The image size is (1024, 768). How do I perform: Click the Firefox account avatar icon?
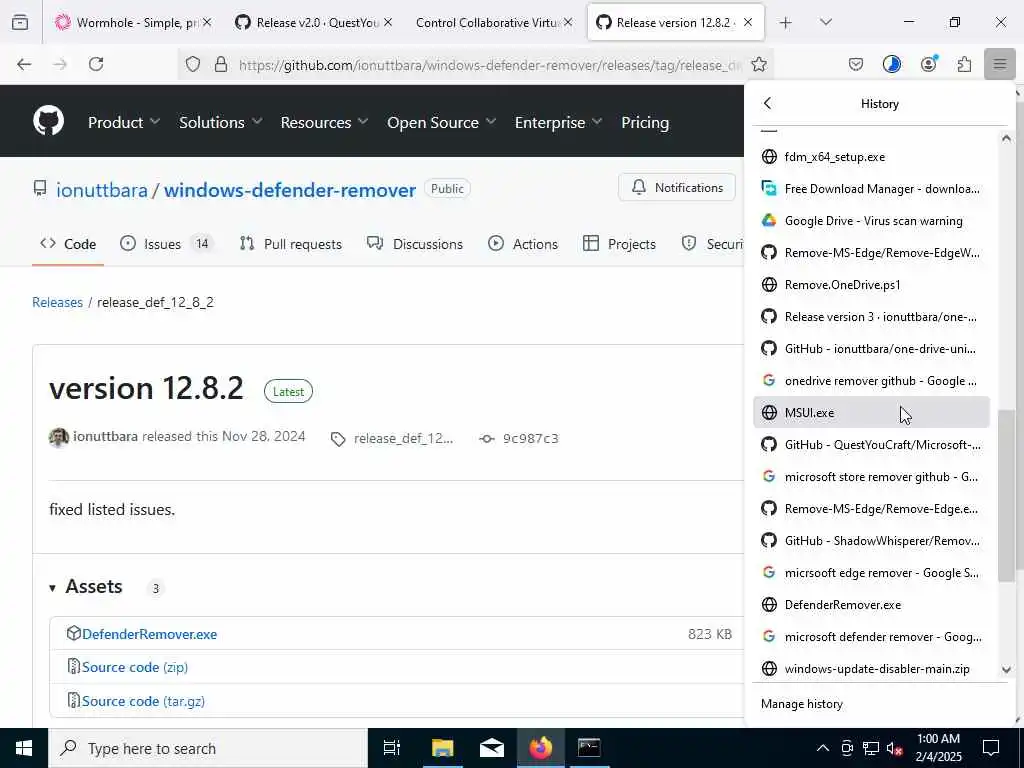pos(928,64)
